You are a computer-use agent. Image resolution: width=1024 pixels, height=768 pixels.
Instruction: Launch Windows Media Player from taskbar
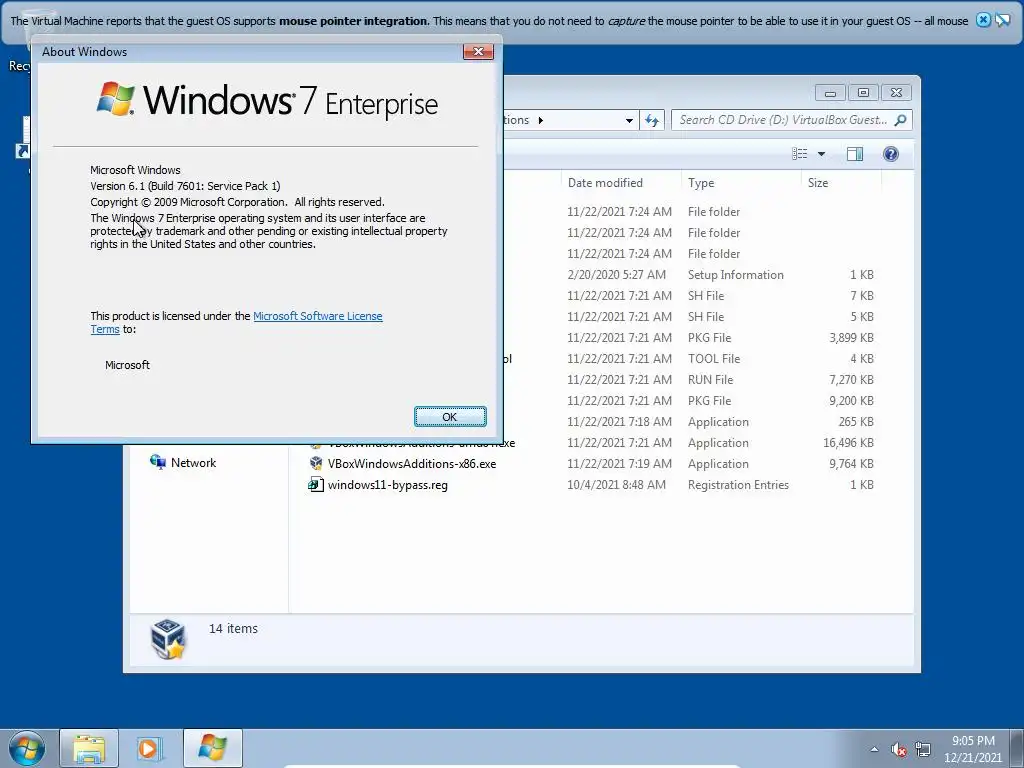click(x=149, y=748)
